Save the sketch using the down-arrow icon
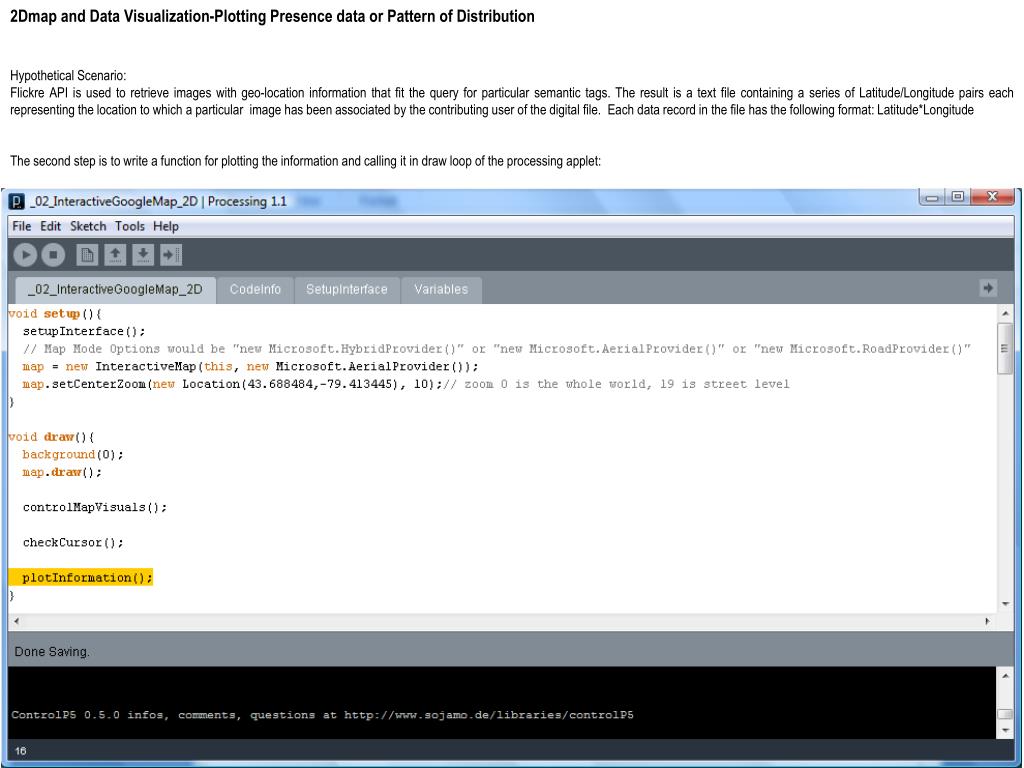1024x768 pixels. pyautogui.click(x=143, y=255)
